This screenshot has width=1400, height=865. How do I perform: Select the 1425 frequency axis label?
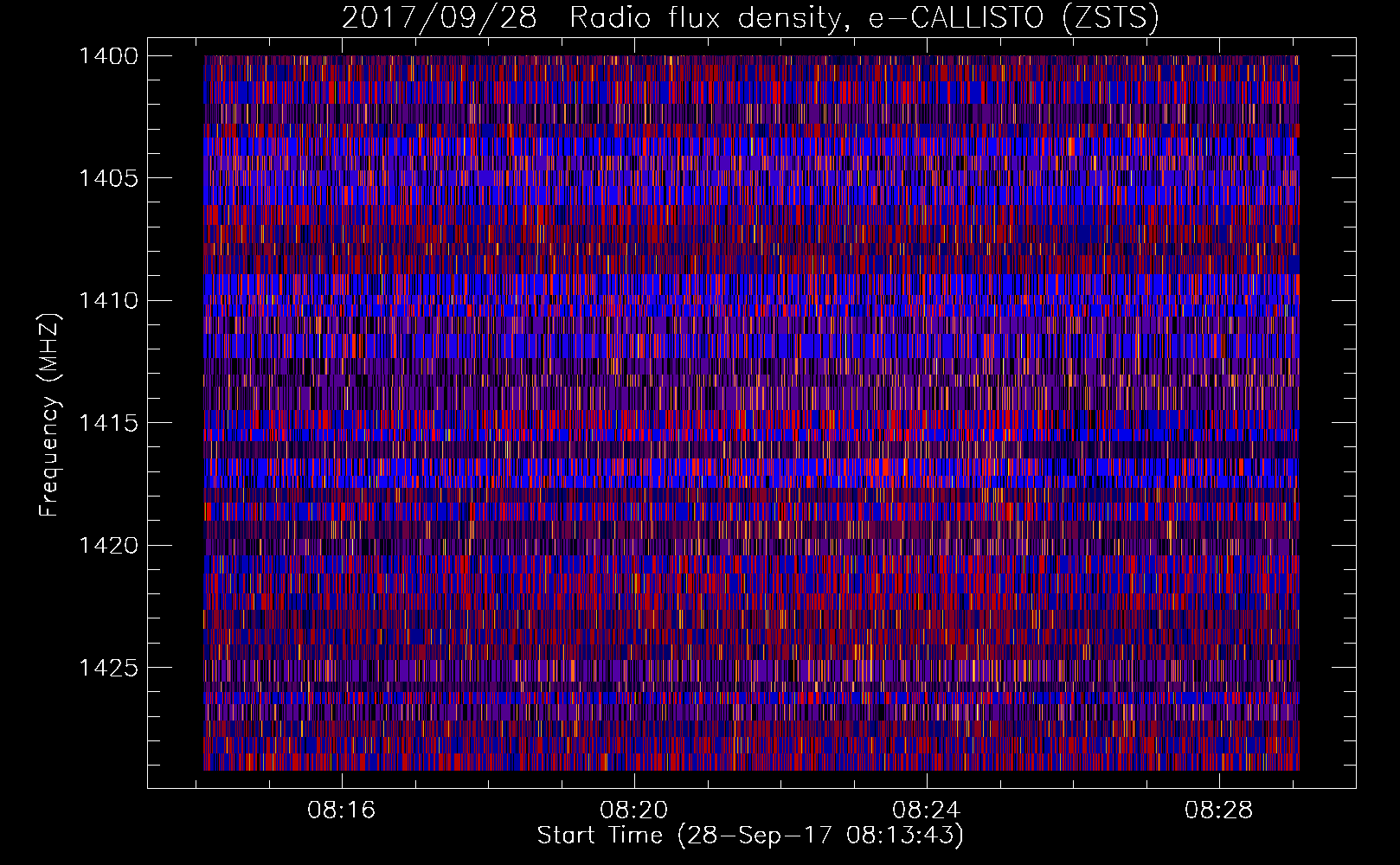tap(108, 668)
